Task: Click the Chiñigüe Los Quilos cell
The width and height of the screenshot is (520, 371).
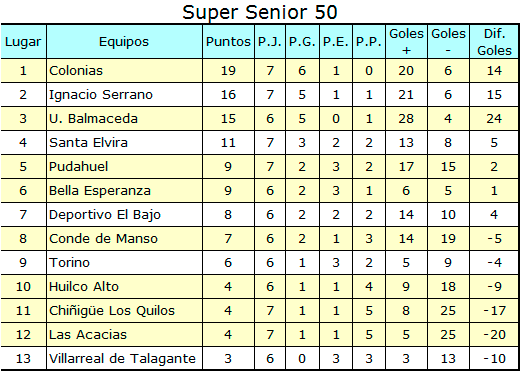Action: 124,311
